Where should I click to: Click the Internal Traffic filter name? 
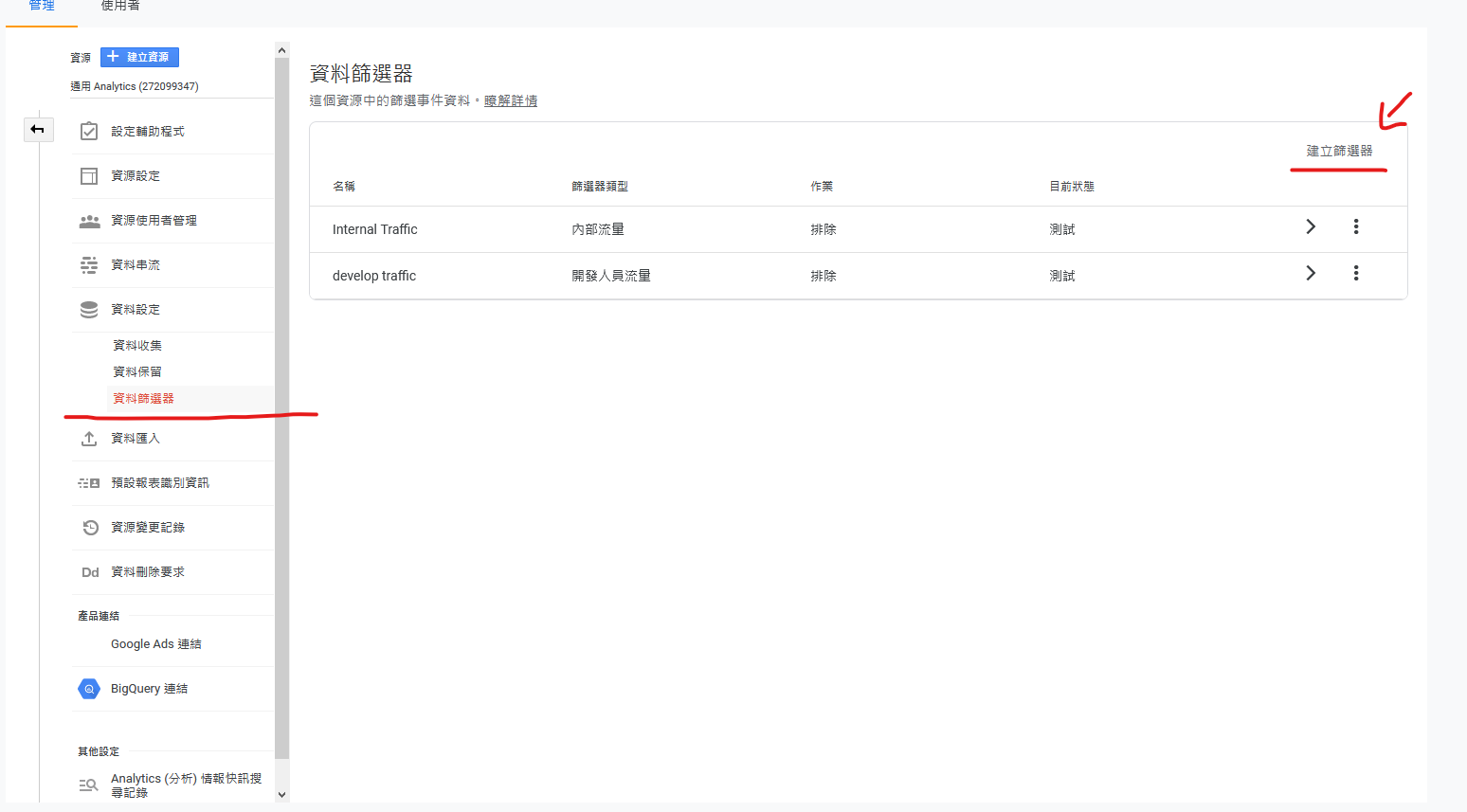pyautogui.click(x=374, y=229)
